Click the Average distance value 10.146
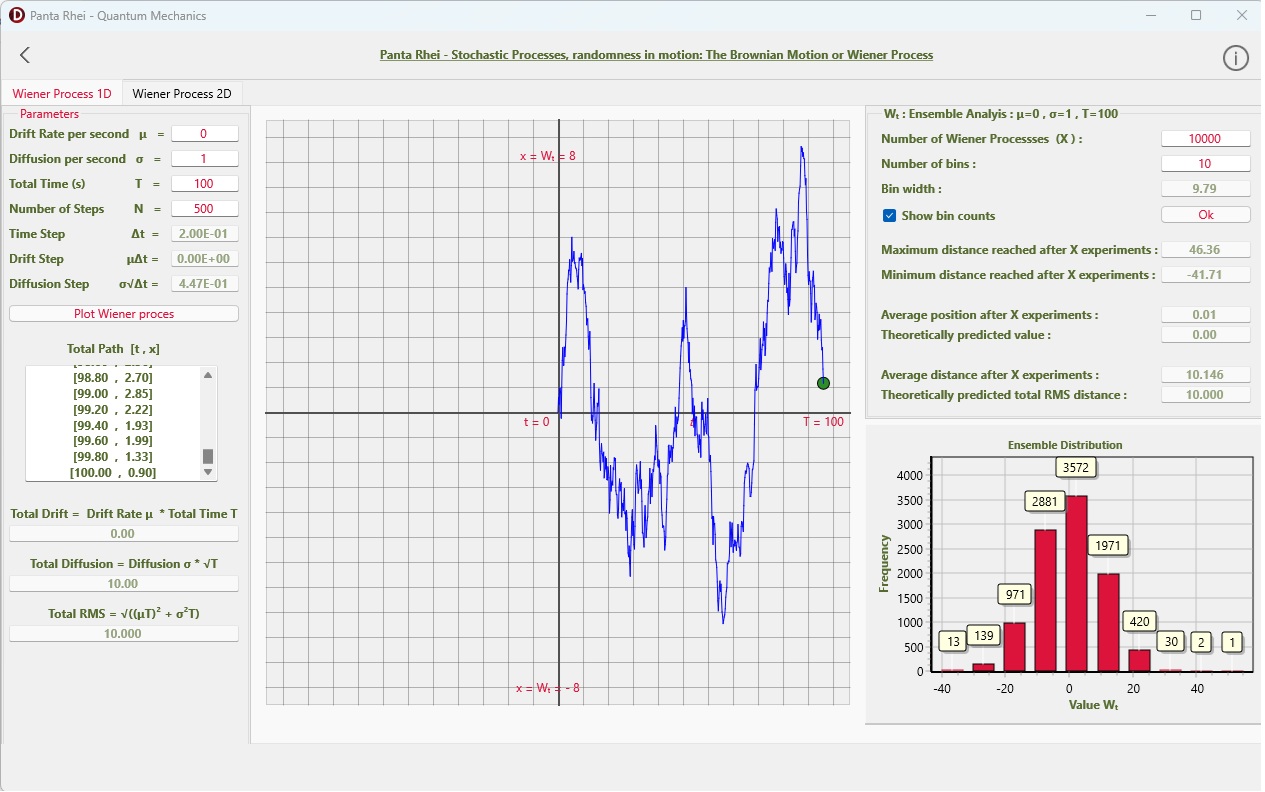This screenshot has height=792, width=1265. [x=1205, y=375]
